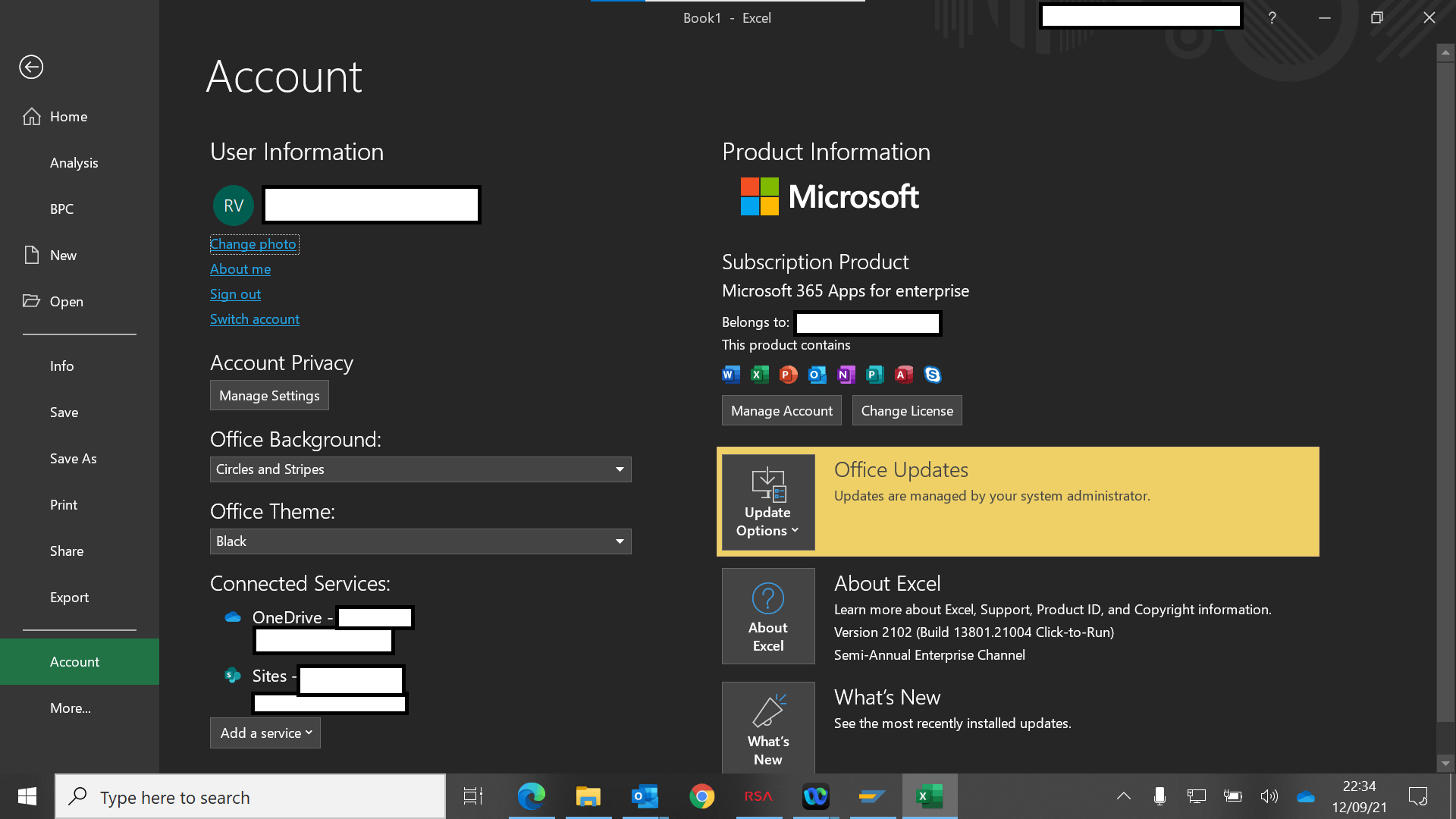
Task: Open Outlook from the taskbar
Action: click(645, 796)
